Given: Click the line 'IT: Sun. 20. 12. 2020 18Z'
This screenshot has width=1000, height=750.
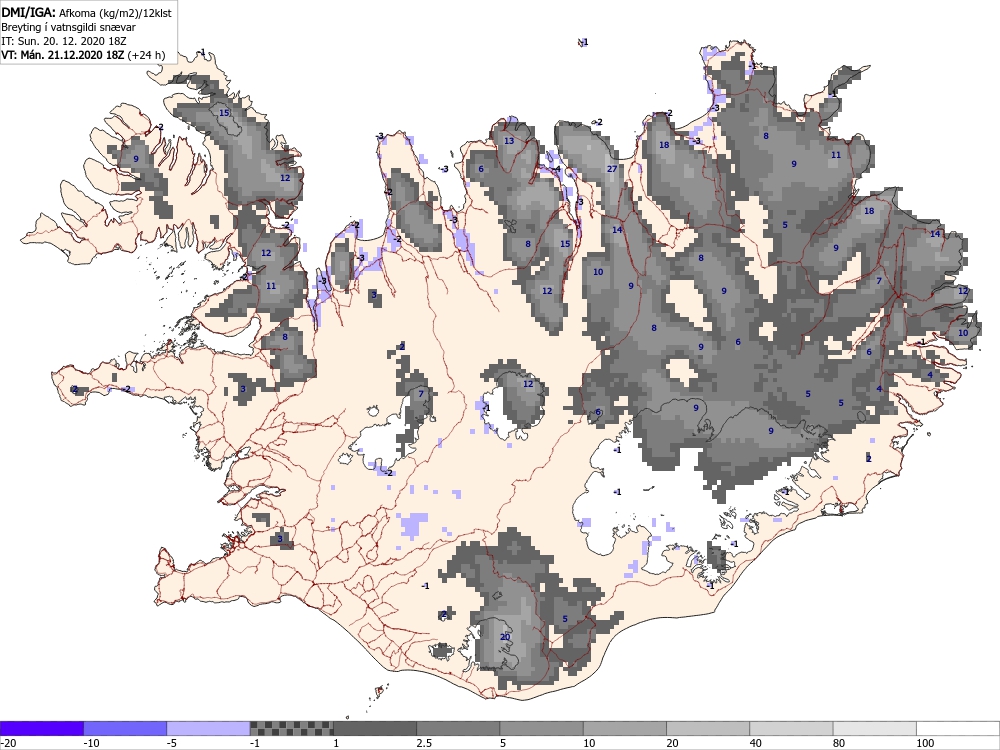Looking at the screenshot, I should [64, 41].
